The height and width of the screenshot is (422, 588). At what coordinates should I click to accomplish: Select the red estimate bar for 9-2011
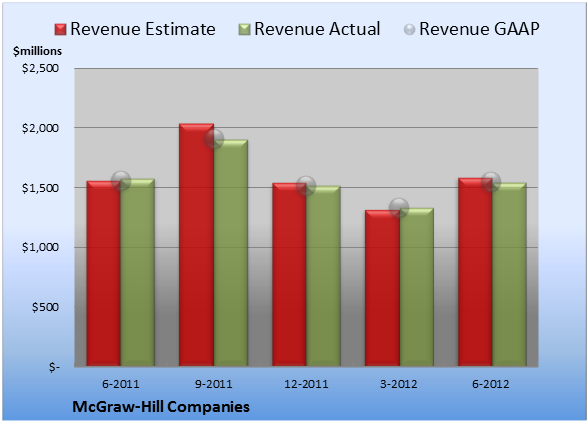coord(196,245)
